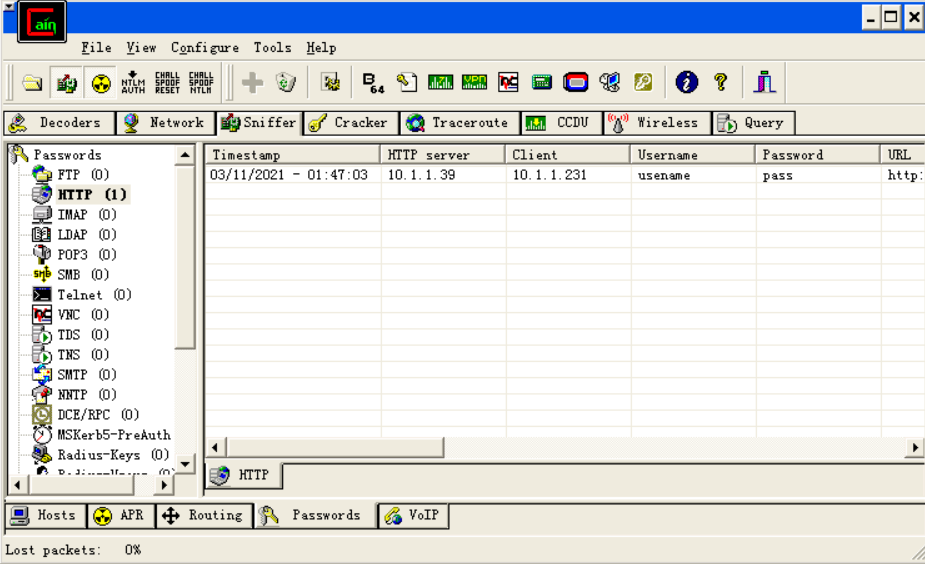Click the tree panel scroll up arrow

click(185, 155)
